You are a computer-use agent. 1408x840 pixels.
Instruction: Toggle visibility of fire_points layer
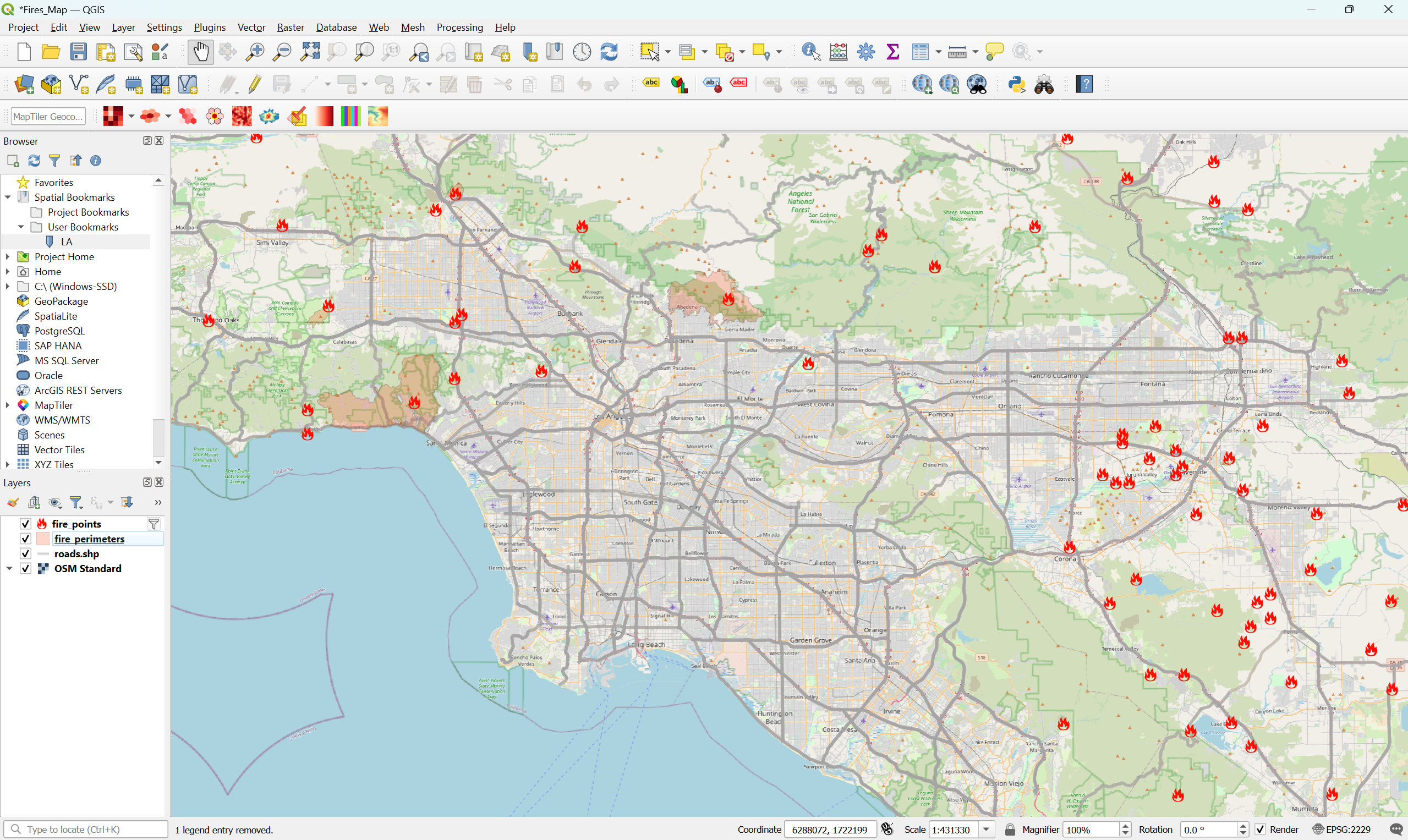(25, 524)
